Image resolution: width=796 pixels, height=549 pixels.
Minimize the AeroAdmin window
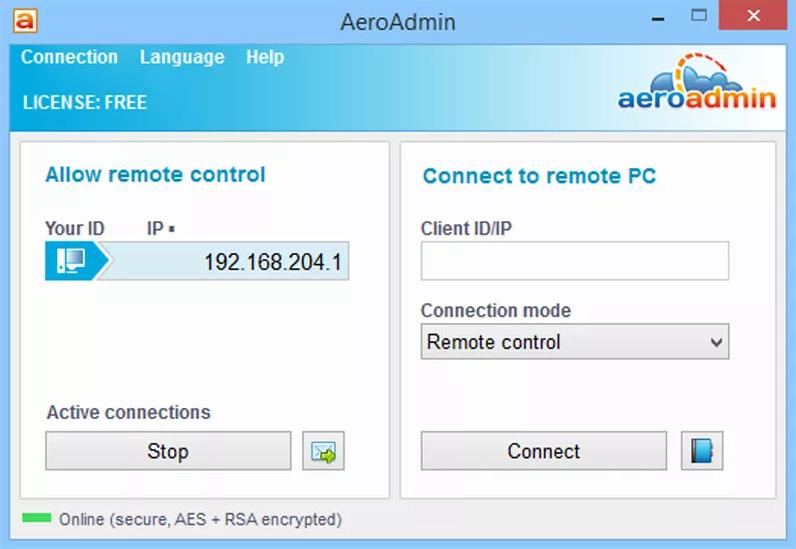[x=658, y=18]
